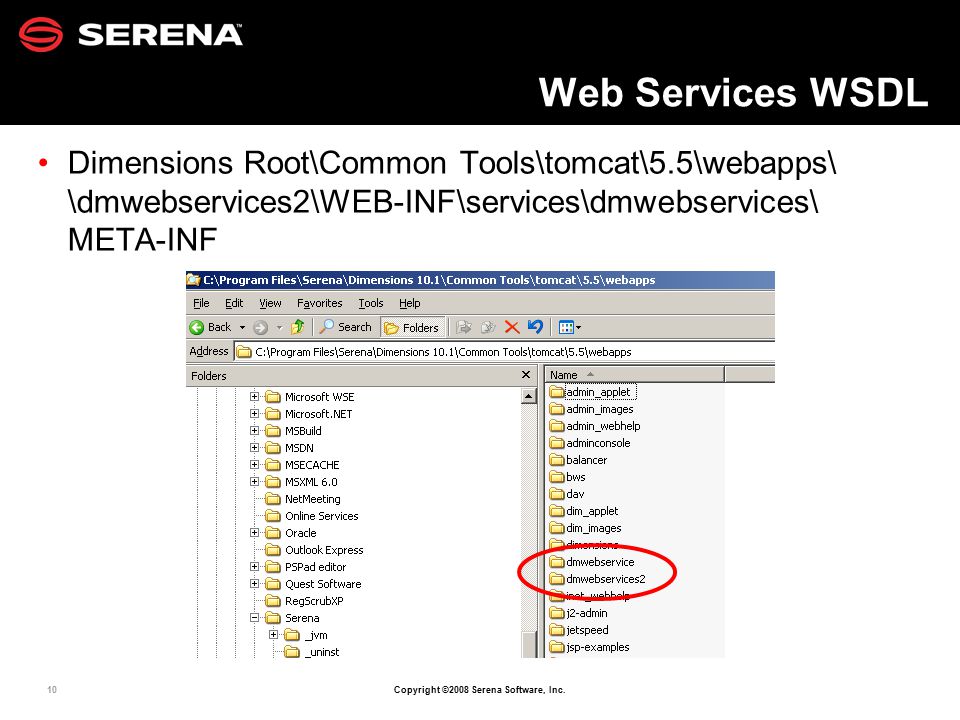Open the Help menu
The image size is (960, 720).
410,303
